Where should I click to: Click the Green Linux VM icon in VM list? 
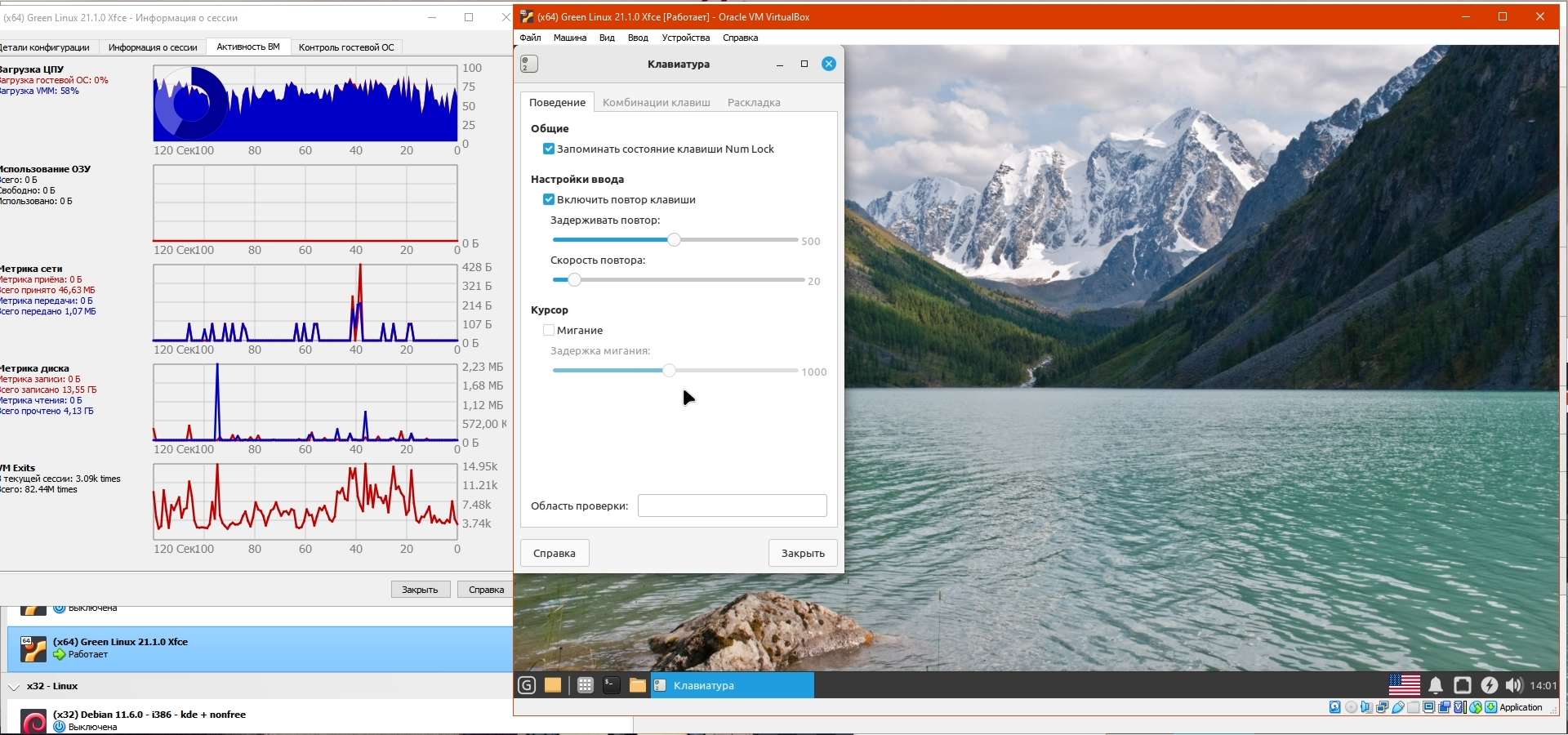[33, 648]
